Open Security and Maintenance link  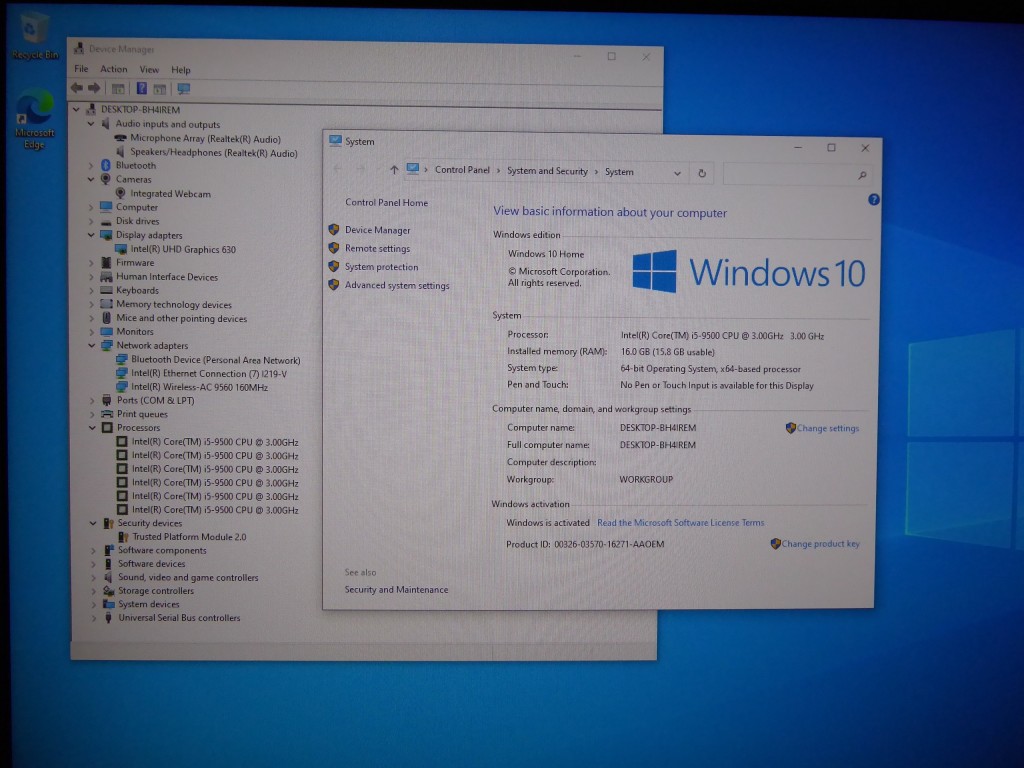click(396, 590)
